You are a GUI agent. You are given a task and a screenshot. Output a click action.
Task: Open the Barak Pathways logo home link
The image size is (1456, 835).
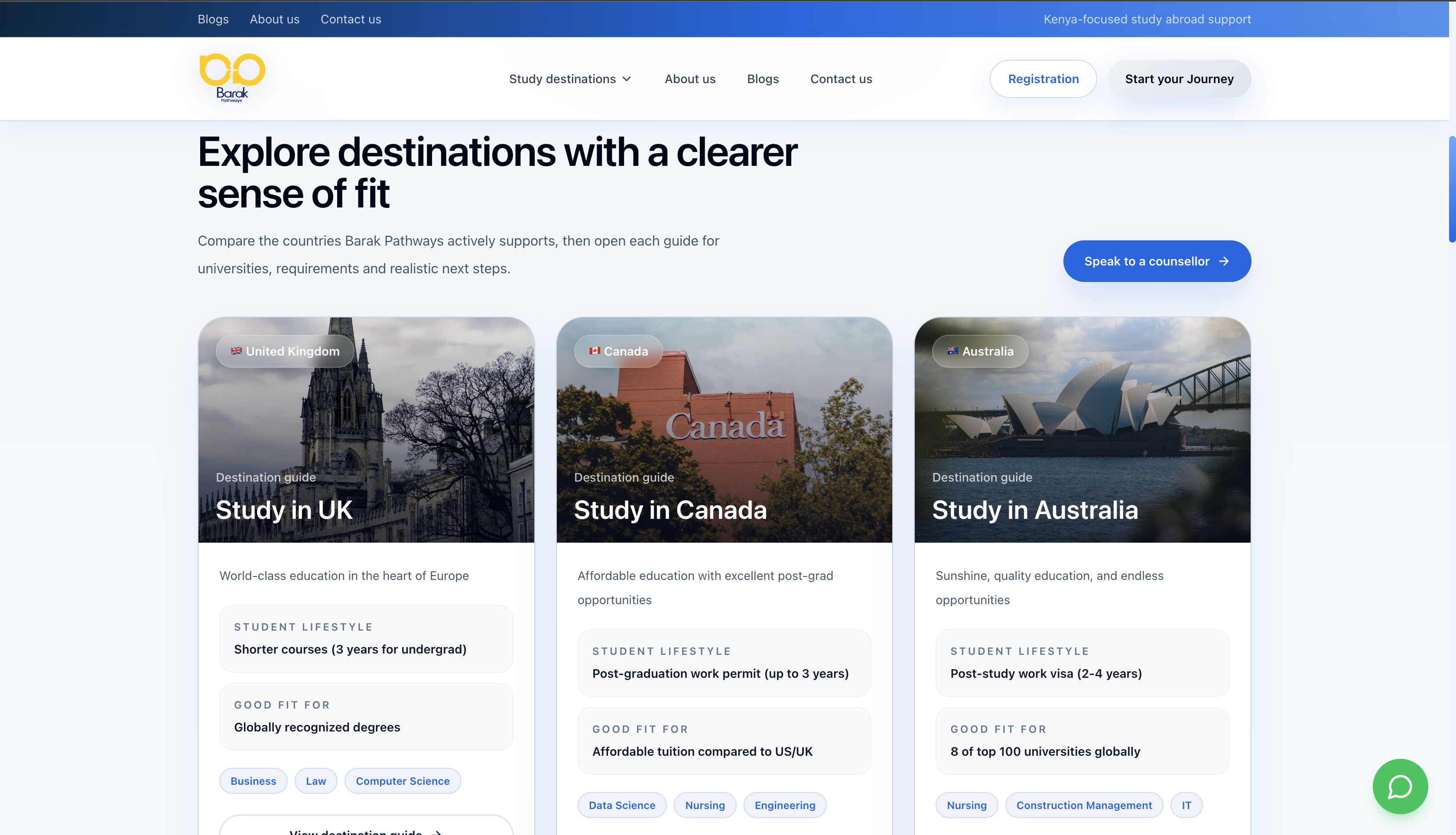coord(232,78)
